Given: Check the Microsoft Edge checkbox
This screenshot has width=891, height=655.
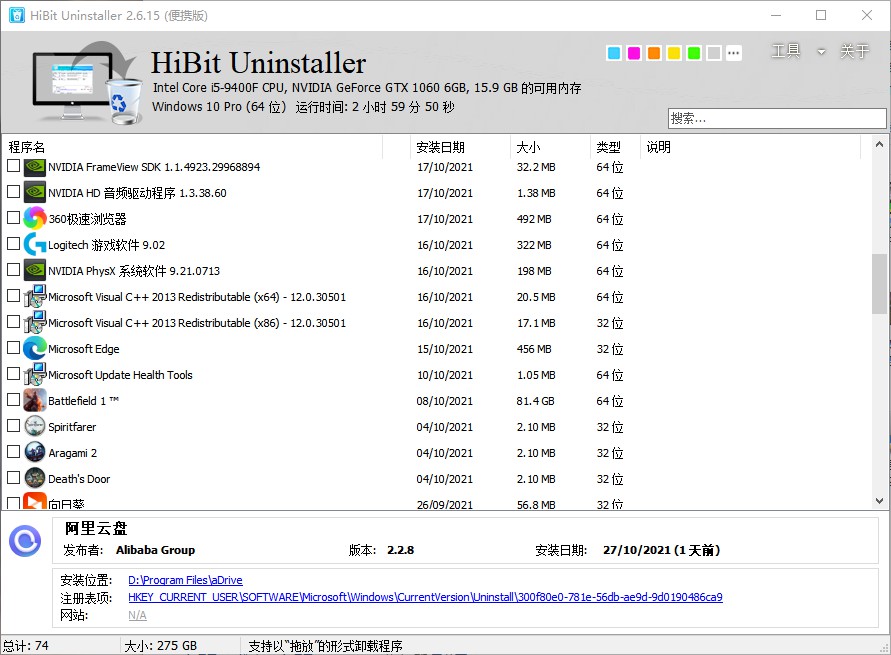Looking at the screenshot, I should [14, 348].
